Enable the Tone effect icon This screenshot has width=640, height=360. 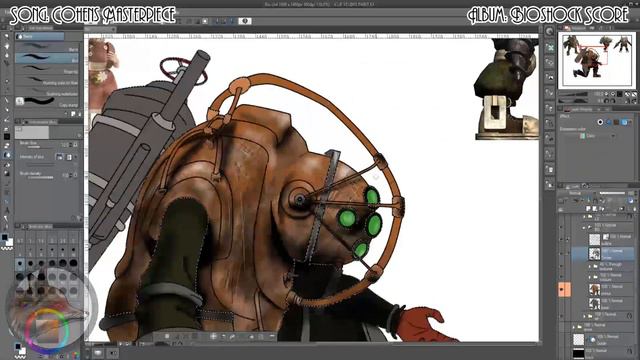(608, 122)
